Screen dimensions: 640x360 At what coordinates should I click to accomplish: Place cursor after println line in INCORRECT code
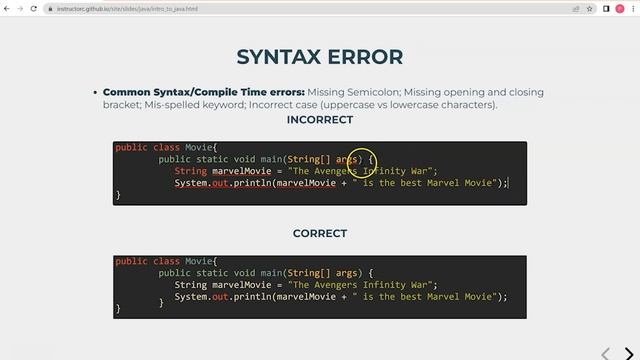click(509, 183)
